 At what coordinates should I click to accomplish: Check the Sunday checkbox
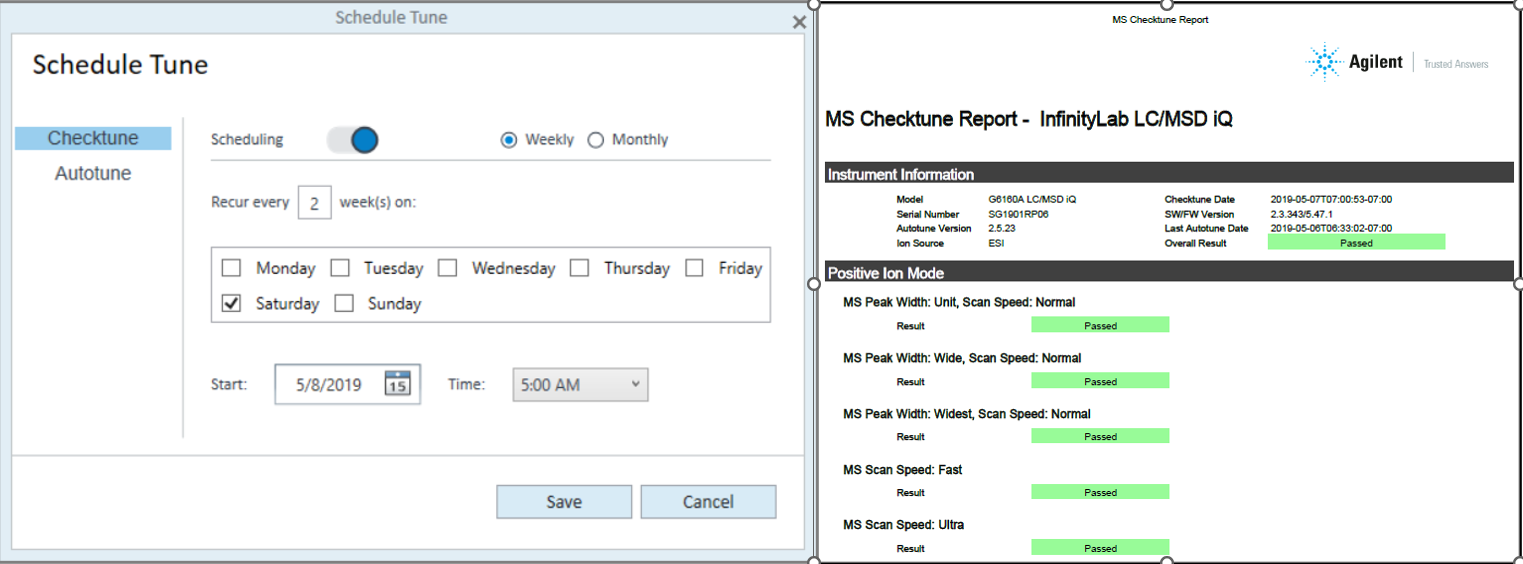click(x=344, y=303)
